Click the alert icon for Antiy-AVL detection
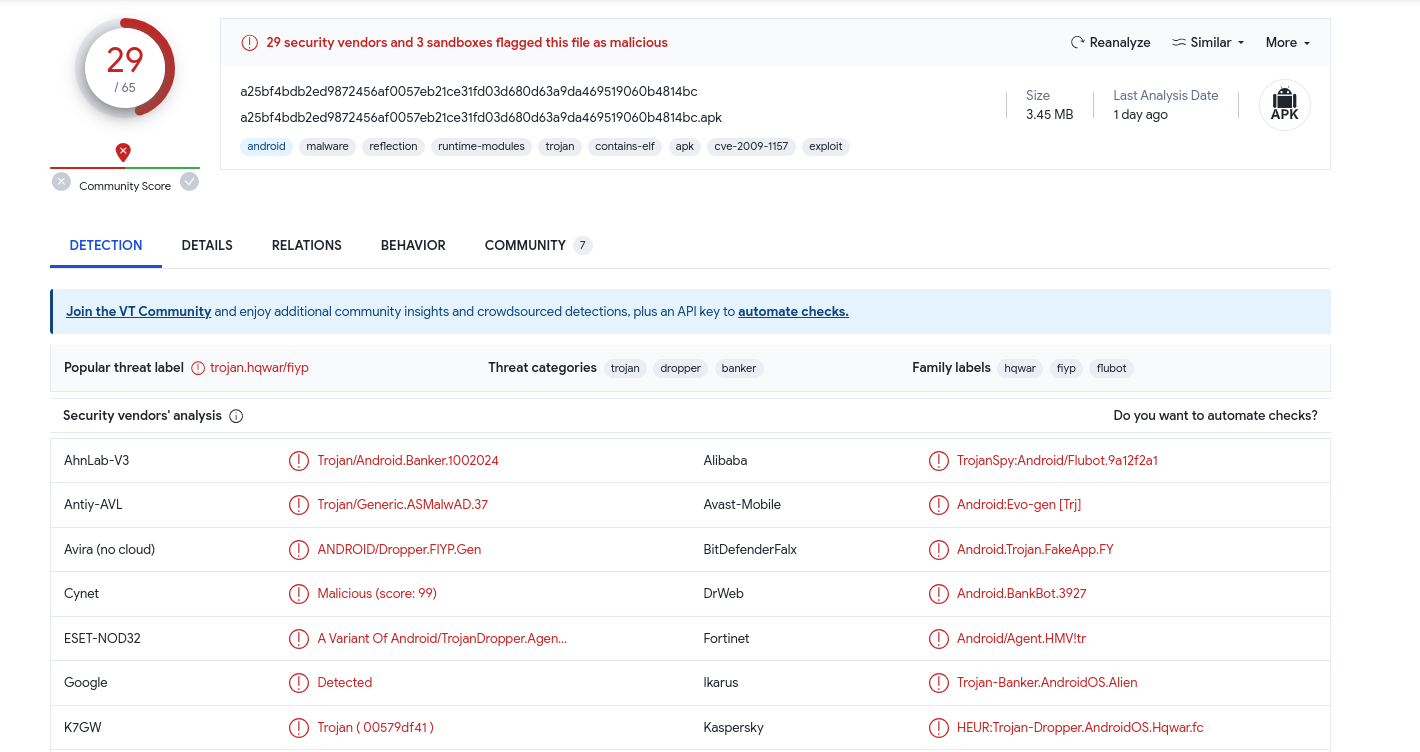This screenshot has height=752, width=1420. click(x=298, y=505)
